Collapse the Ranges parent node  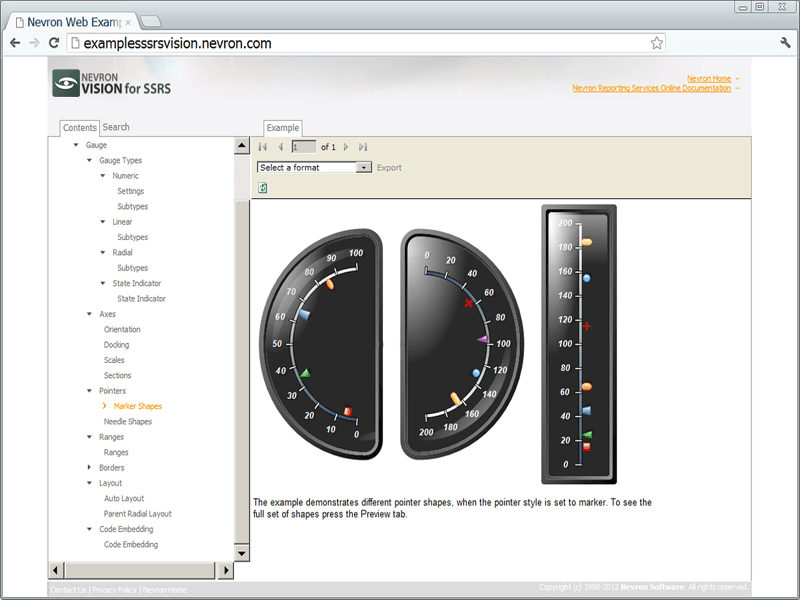(89, 437)
